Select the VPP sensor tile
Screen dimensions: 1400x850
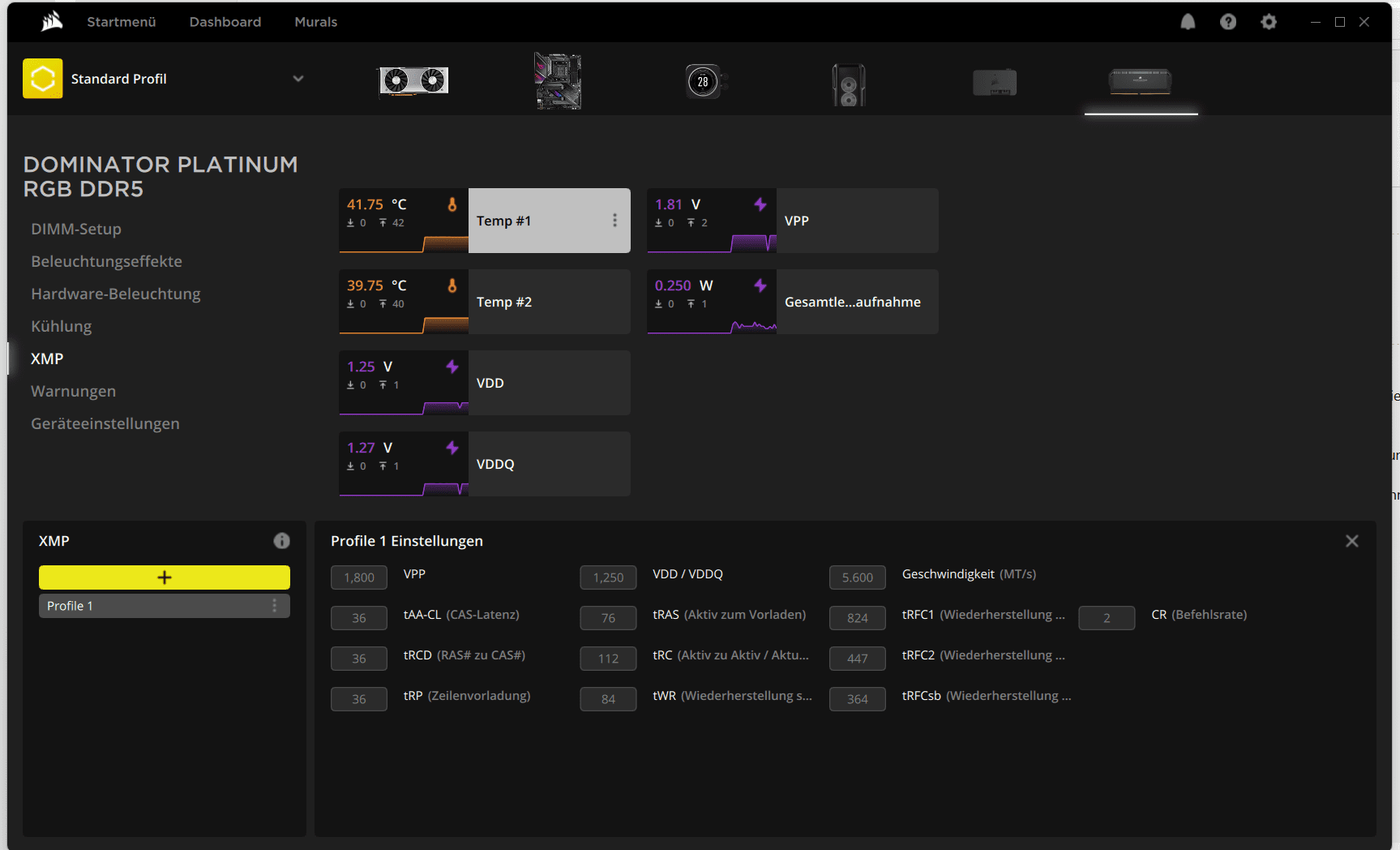point(793,221)
